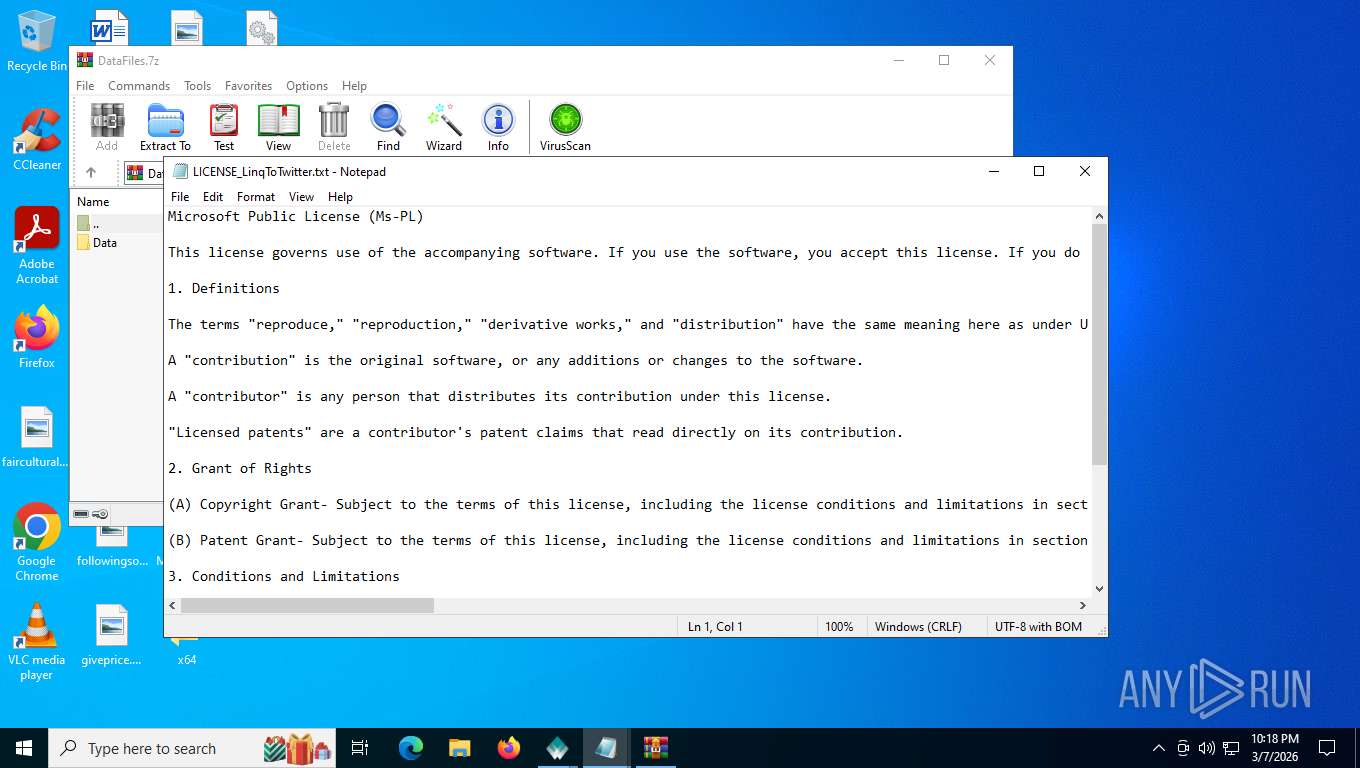Screen dimensions: 1360x768
Task: Click scroll left arrow in Notepad
Action: [x=172, y=605]
